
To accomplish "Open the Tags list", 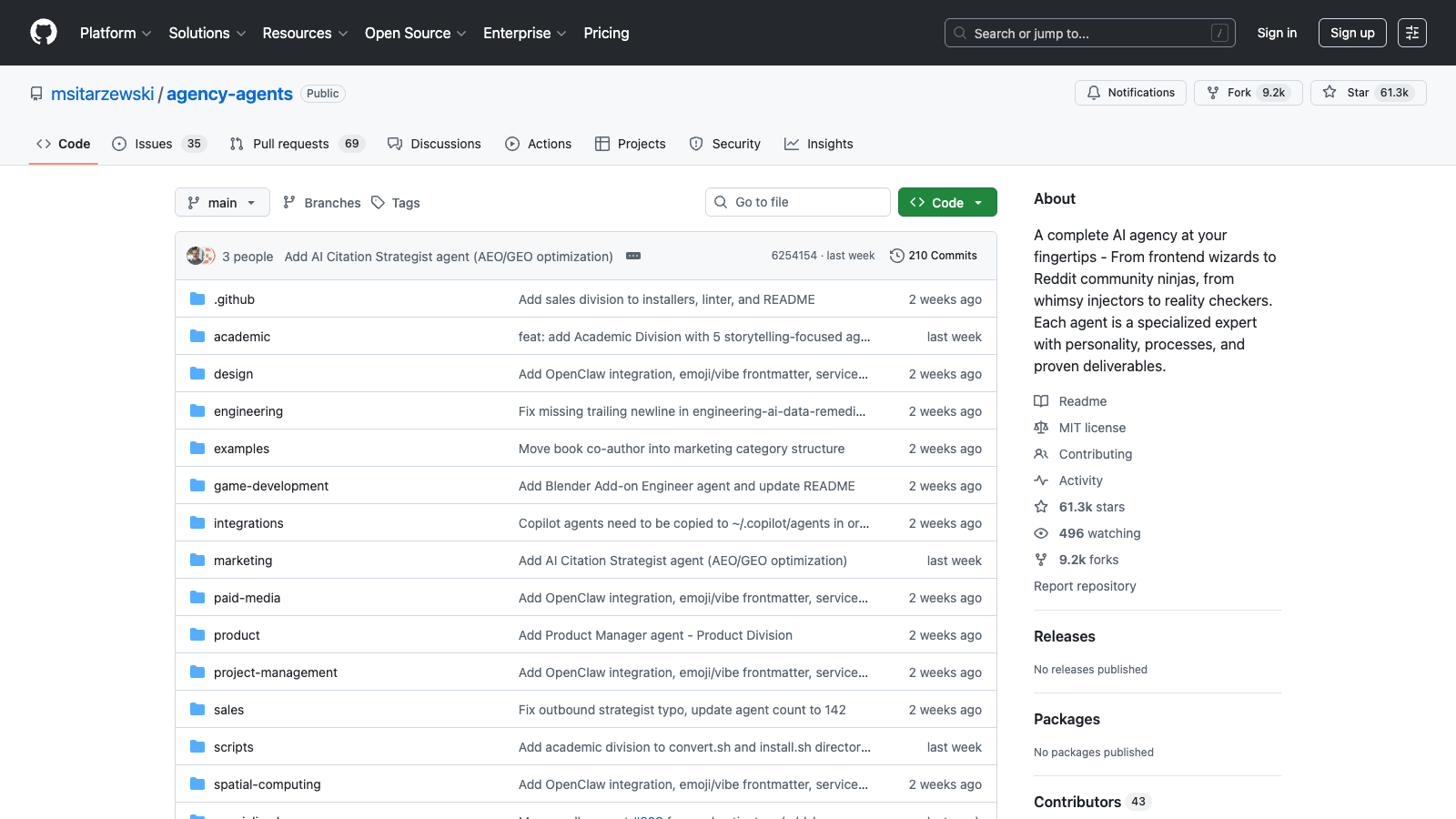I will (x=396, y=203).
